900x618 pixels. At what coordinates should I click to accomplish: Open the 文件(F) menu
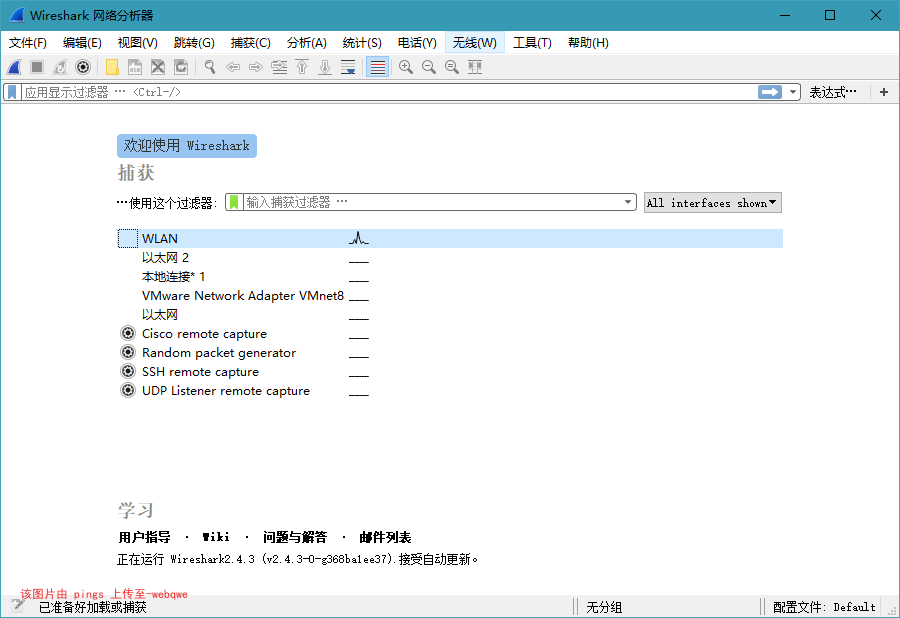tap(28, 43)
